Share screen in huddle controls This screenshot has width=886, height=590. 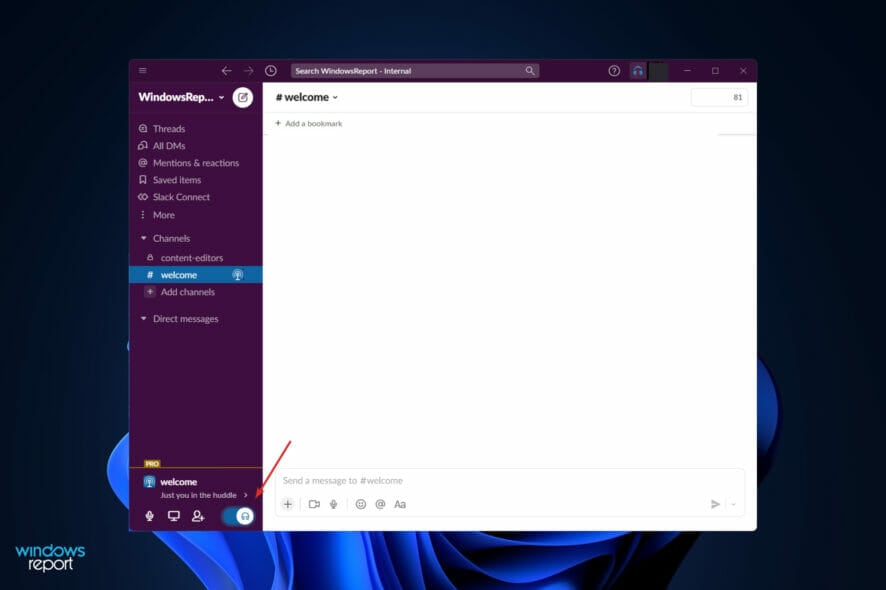pos(174,516)
